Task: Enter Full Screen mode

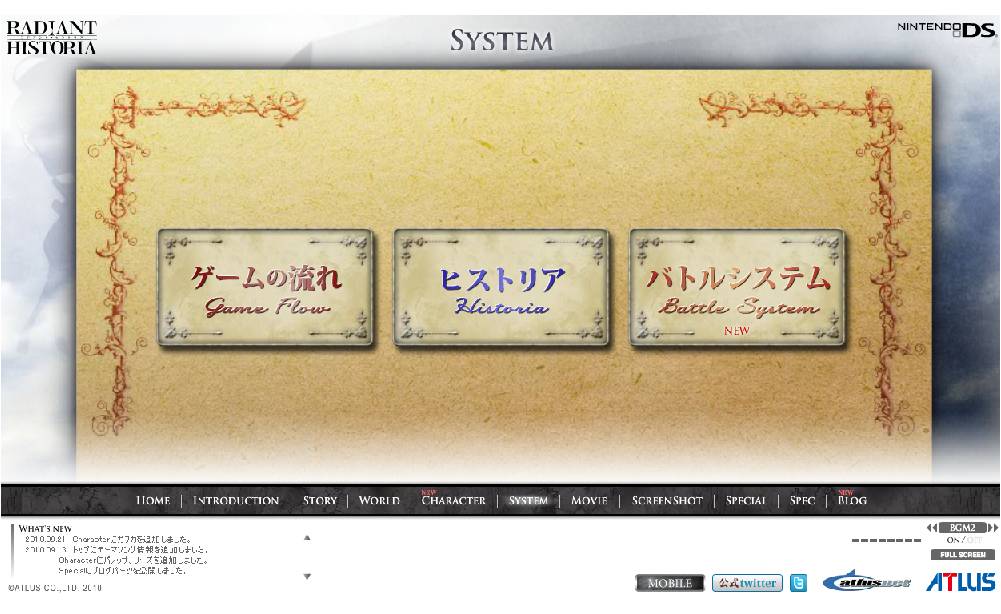Action: (963, 555)
